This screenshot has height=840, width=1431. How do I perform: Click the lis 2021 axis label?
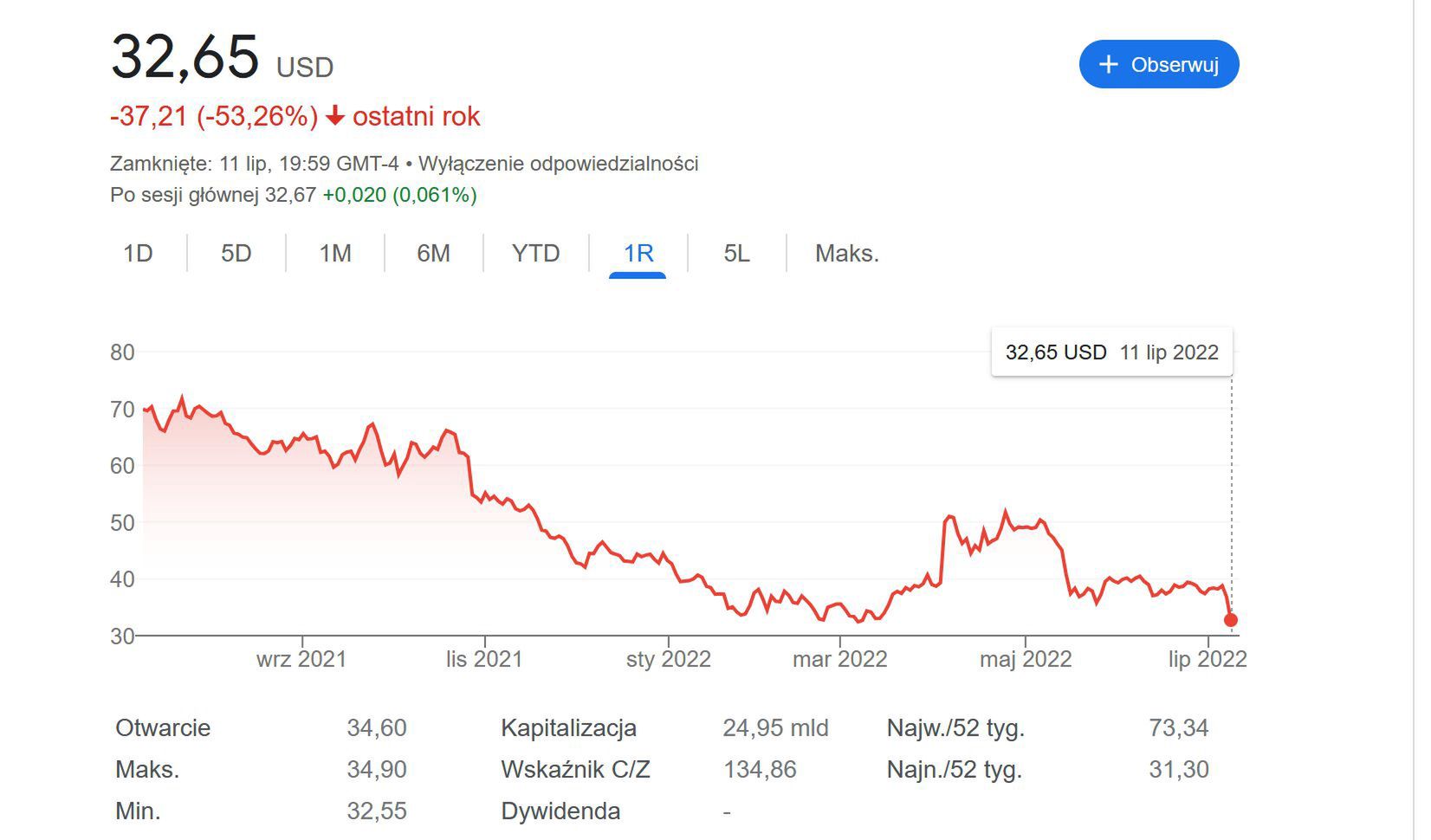click(x=484, y=659)
